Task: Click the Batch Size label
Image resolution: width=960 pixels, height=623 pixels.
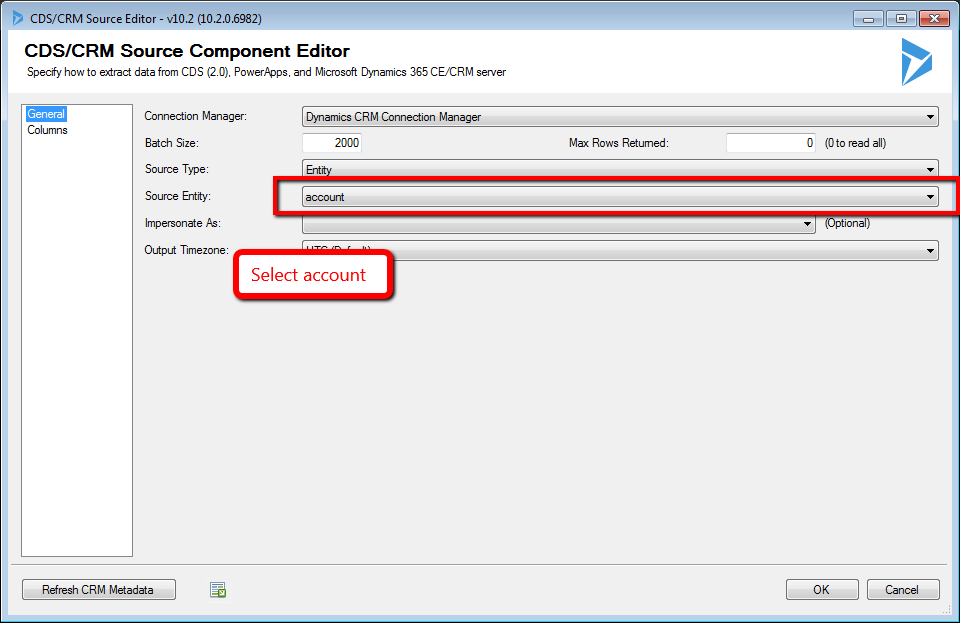Action: (x=171, y=143)
